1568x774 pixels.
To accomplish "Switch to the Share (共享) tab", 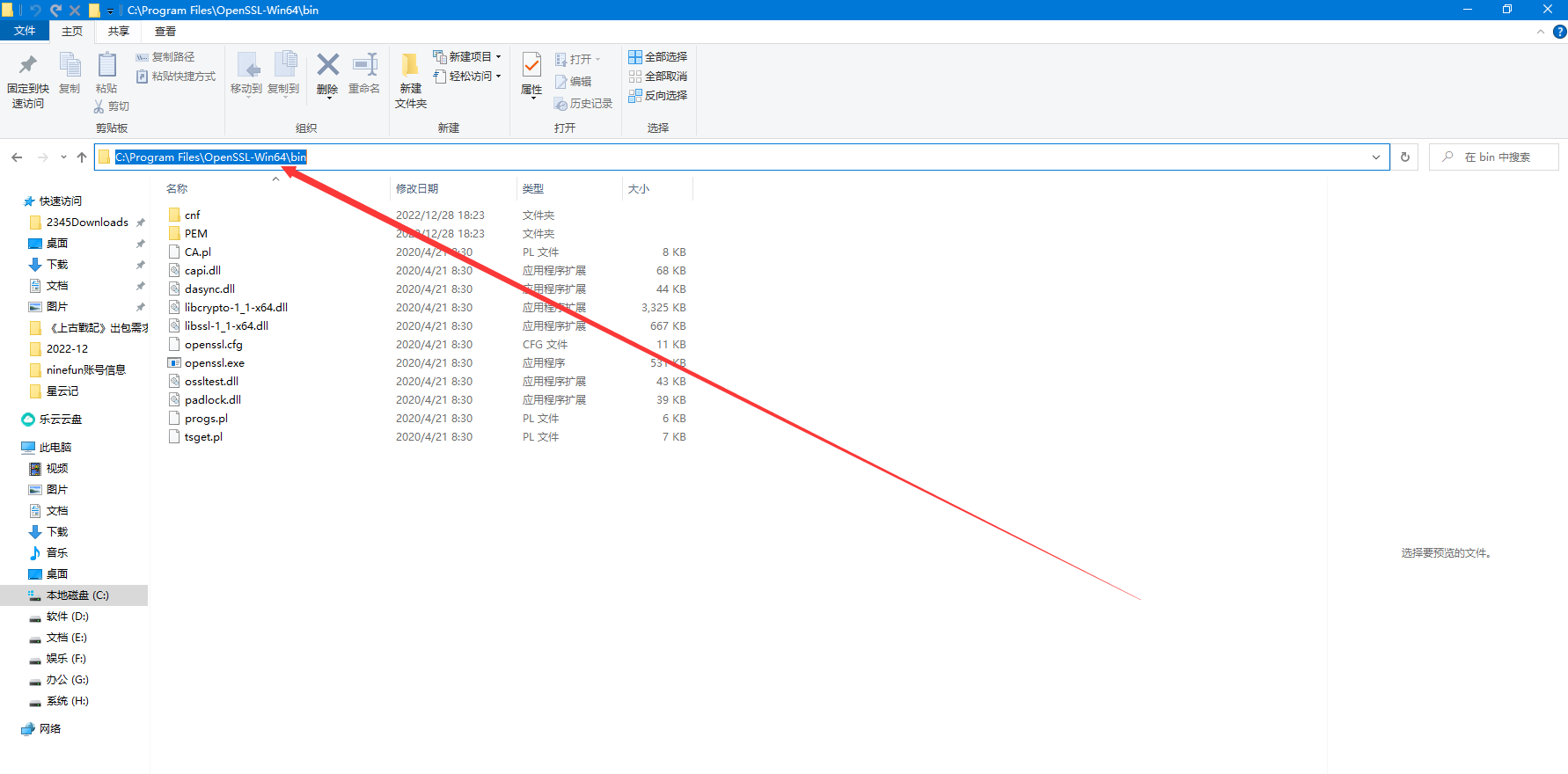I will pos(119,32).
